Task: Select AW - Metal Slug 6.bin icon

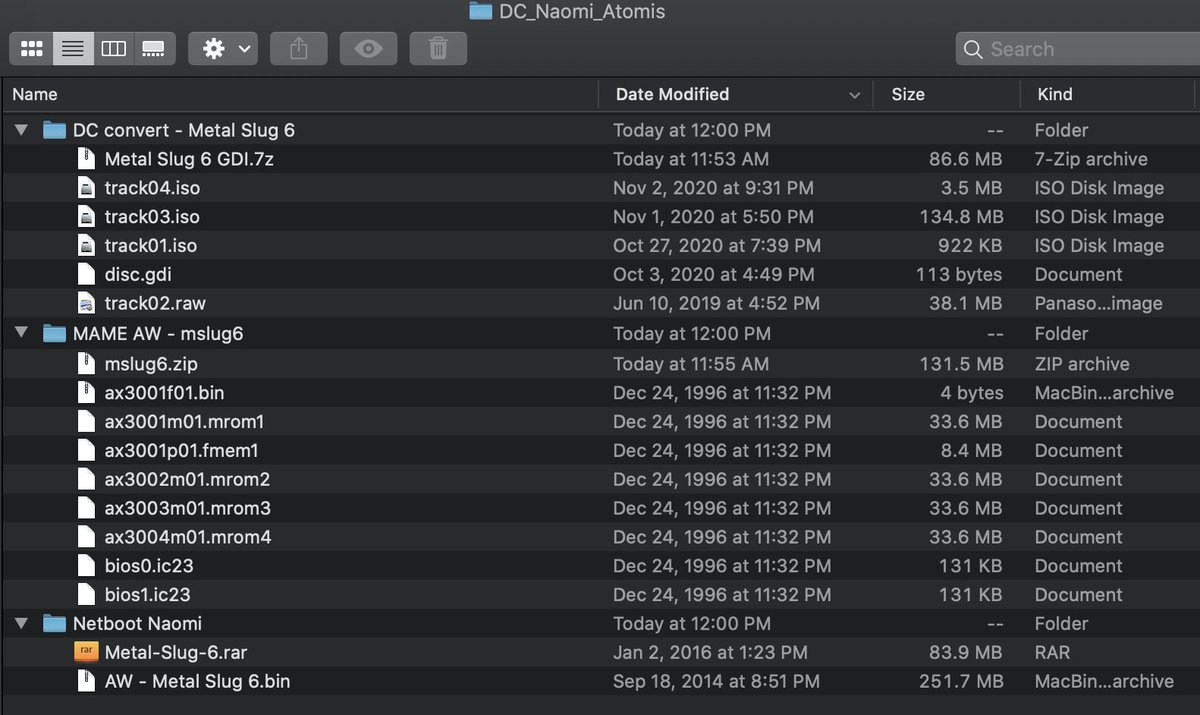Action: coord(86,682)
